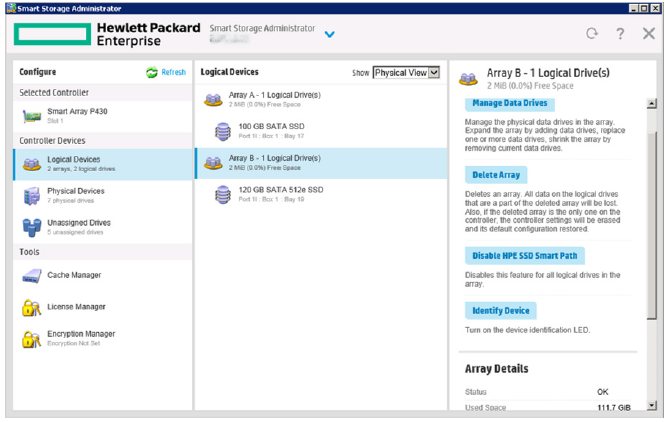
Task: Click the Array B array icon in list
Action: 213,163
